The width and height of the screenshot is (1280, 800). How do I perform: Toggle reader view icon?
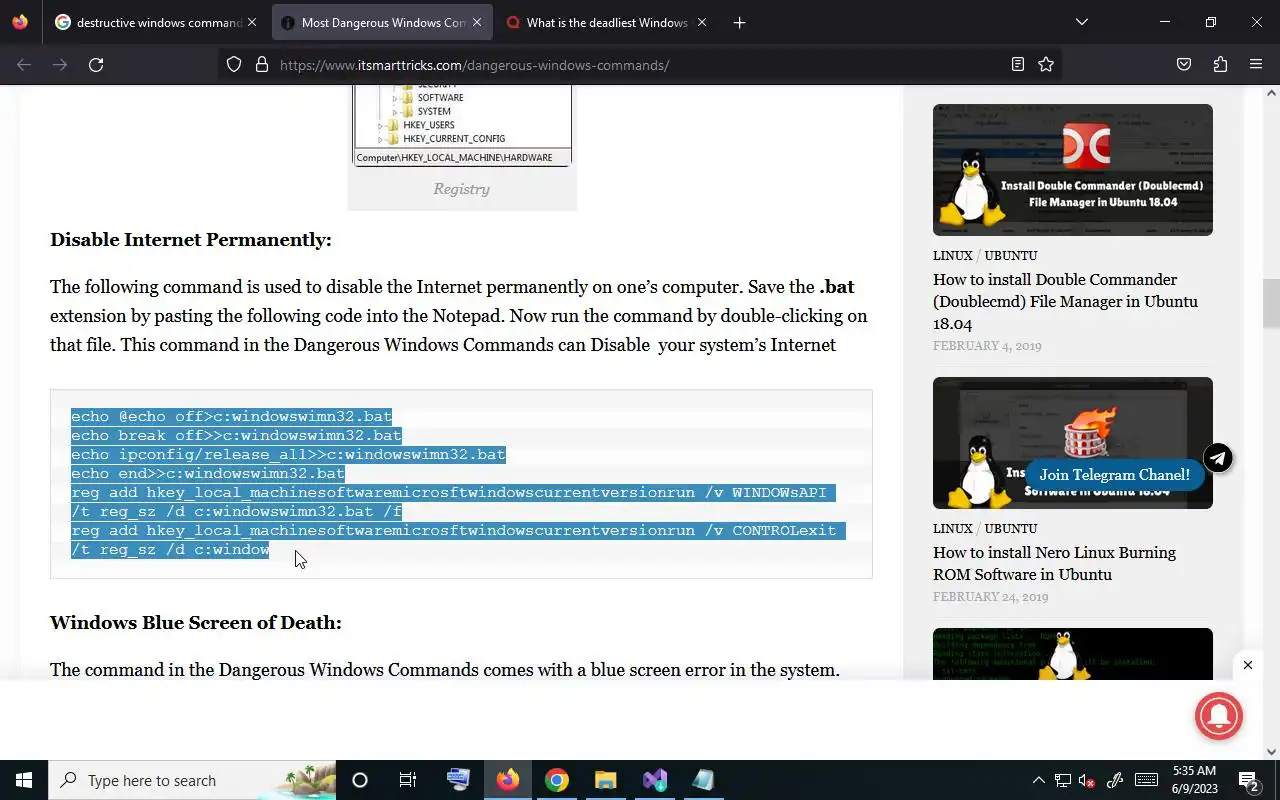(1018, 65)
